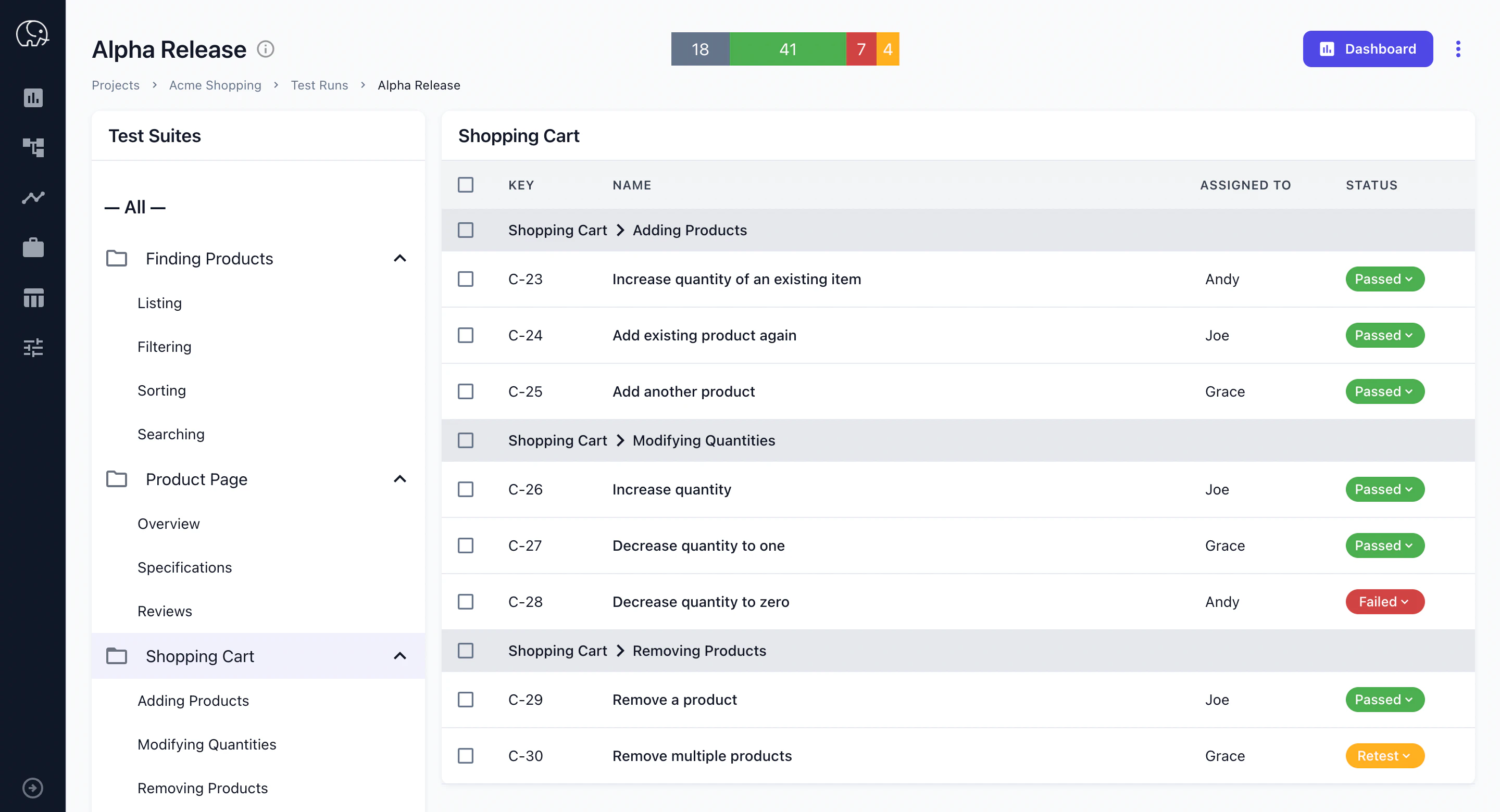Click the elephant app logo at top left

pyautogui.click(x=32, y=33)
